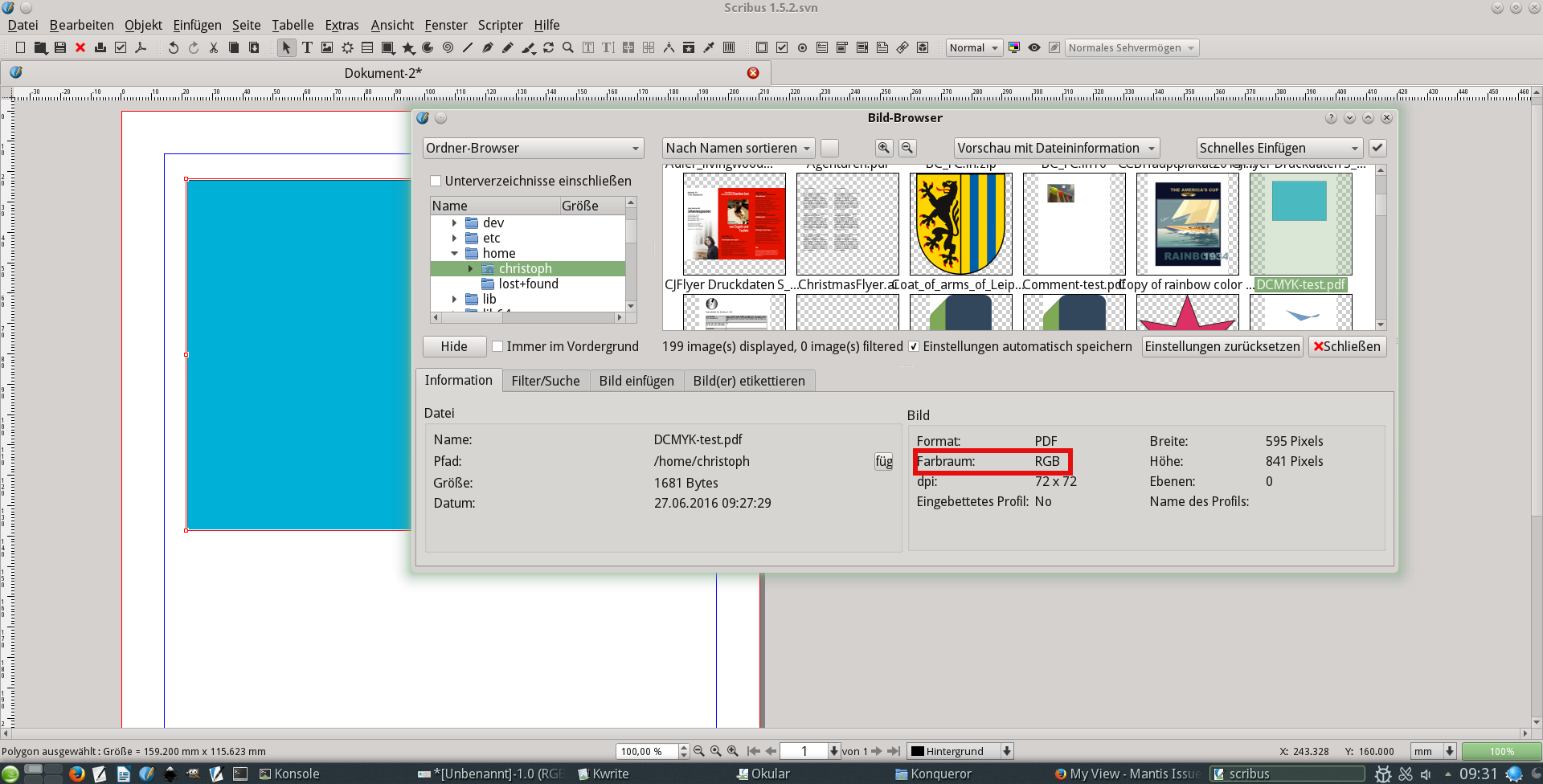Screen dimensions: 1543x784
Task: Zoom in thumbnails in Bild-Browser
Action: click(x=884, y=148)
